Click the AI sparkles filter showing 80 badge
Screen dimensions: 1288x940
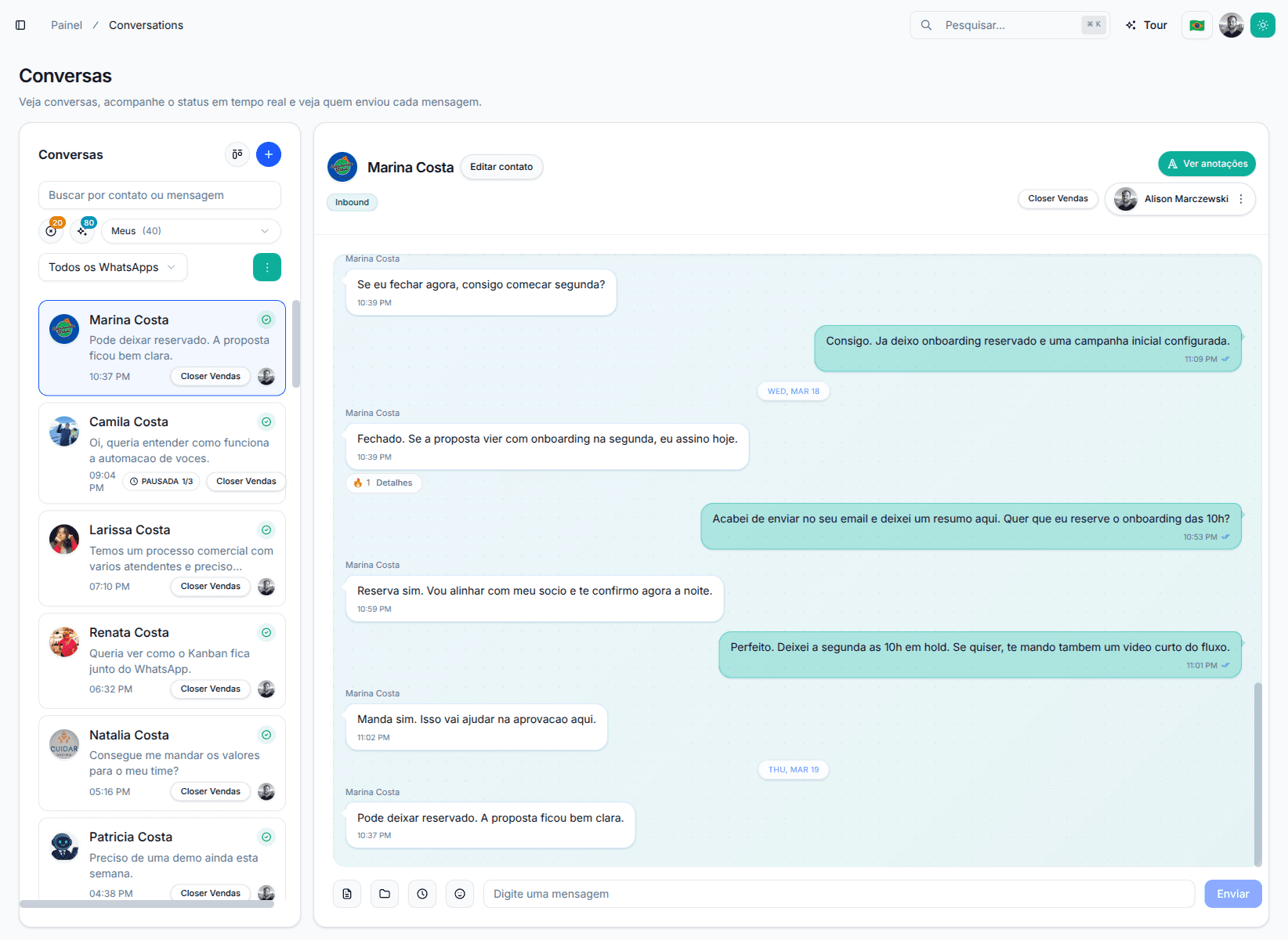point(82,230)
